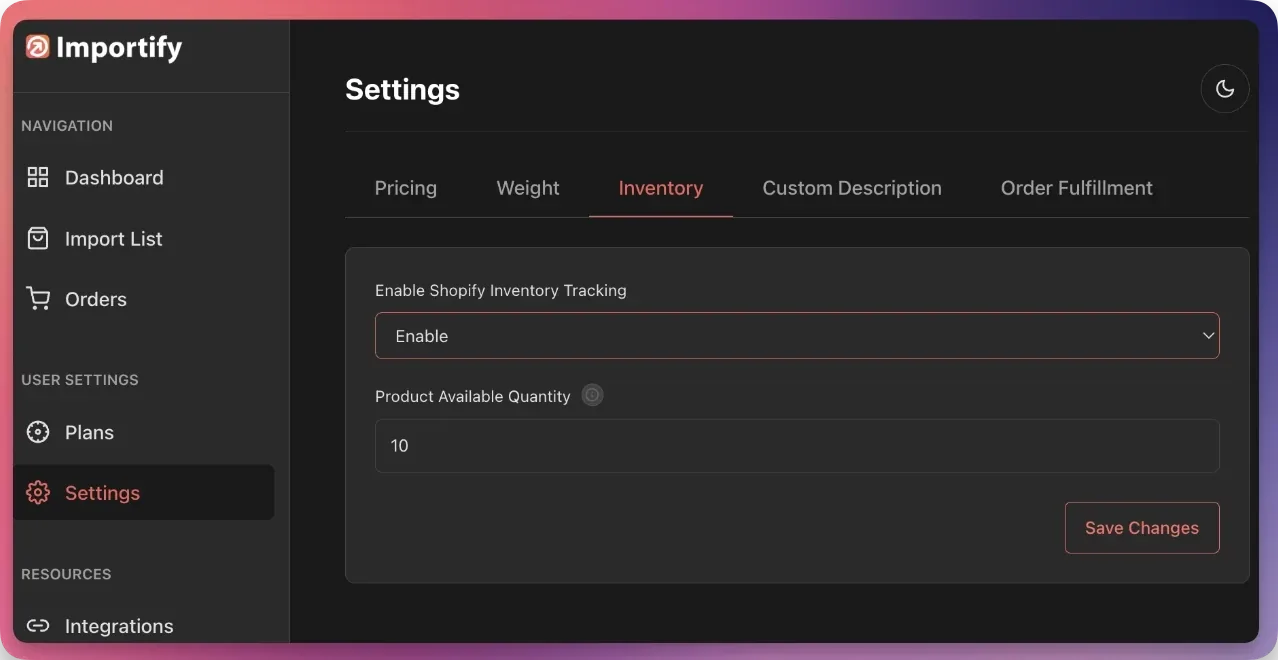The image size is (1278, 660).
Task: Select the Inventory tab
Action: 661,188
